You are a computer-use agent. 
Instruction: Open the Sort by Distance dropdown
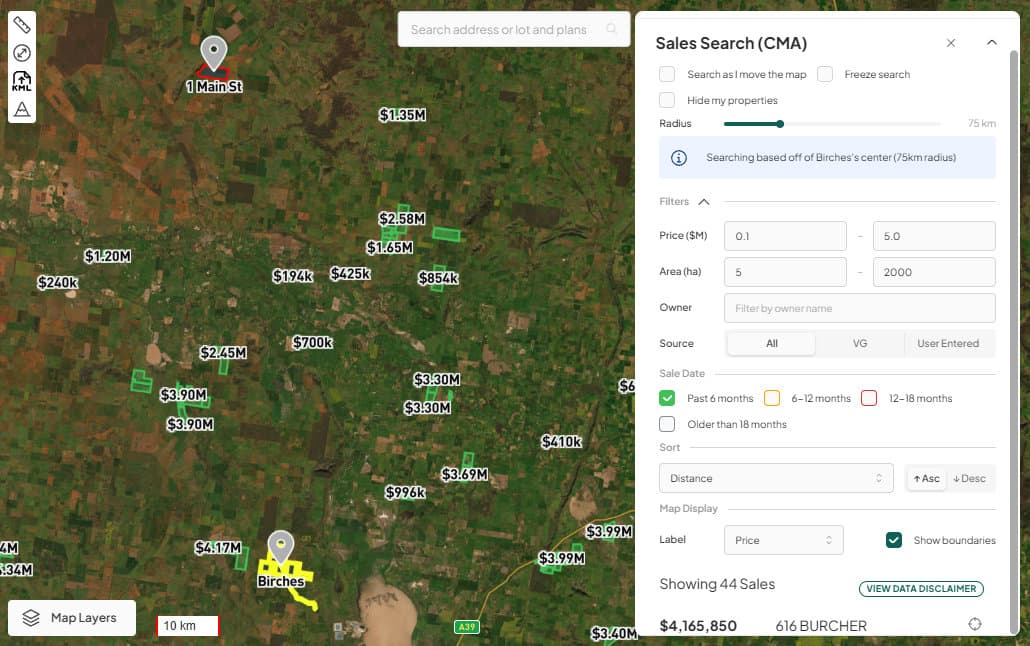(776, 478)
